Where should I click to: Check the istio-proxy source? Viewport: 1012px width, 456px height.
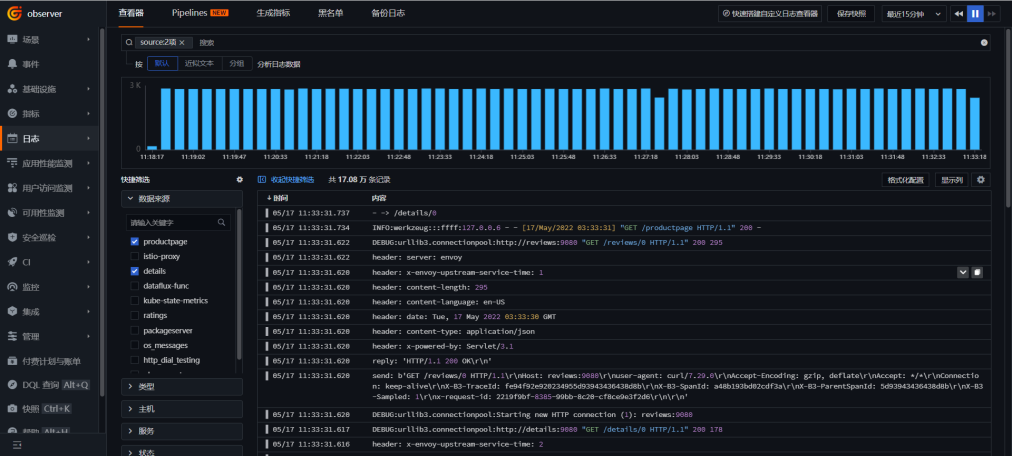pos(134,256)
